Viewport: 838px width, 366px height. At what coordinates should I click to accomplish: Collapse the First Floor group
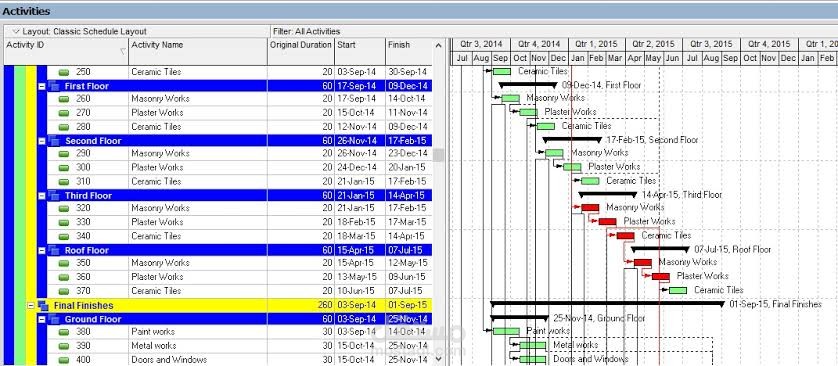[42, 86]
